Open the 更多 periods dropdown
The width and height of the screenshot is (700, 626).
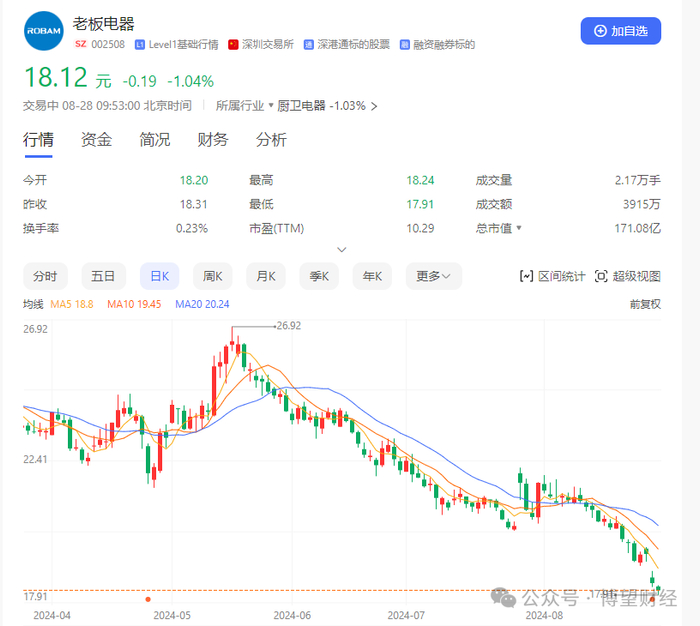point(433,276)
